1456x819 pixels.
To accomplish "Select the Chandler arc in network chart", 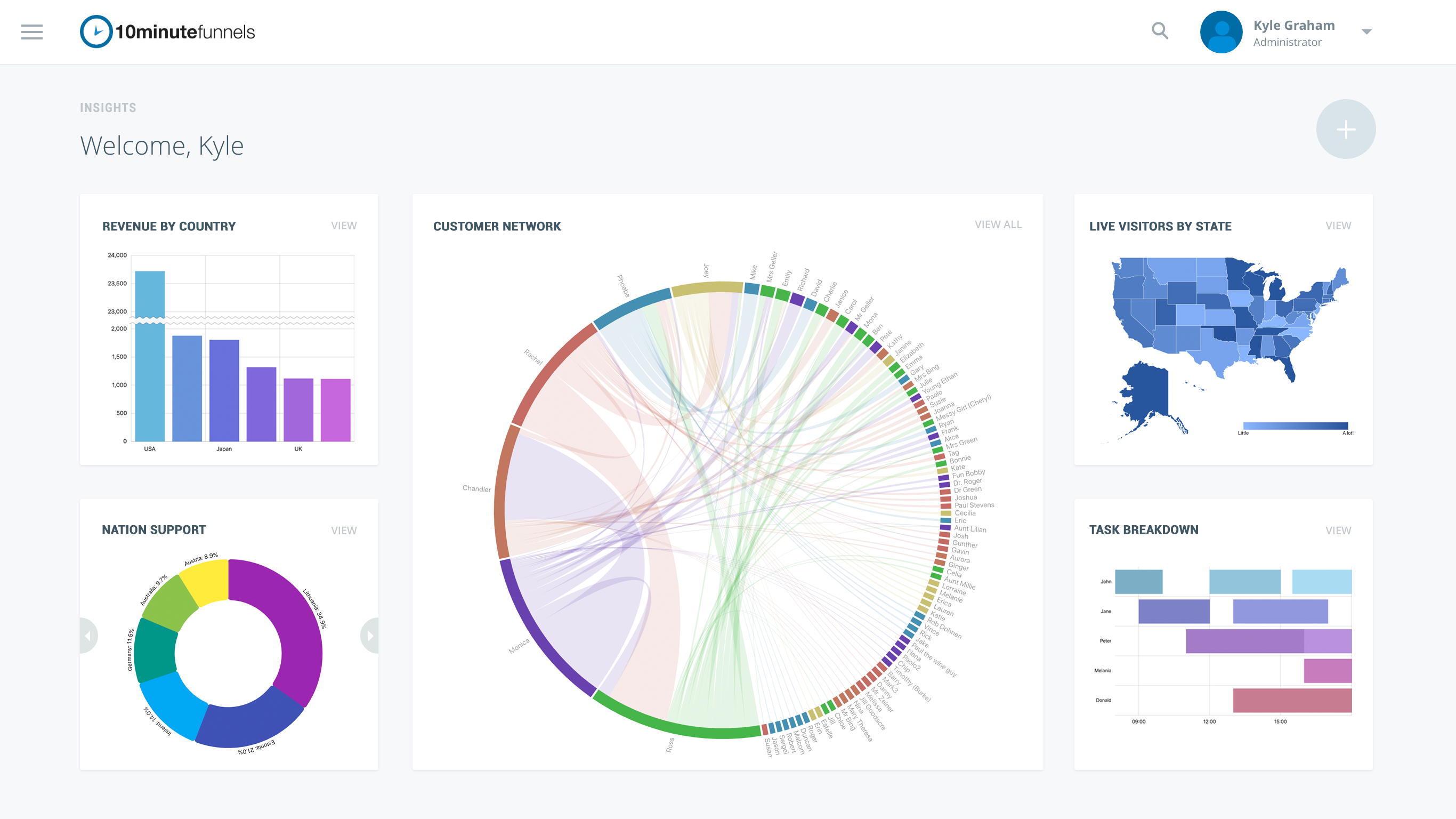I will 500,492.
